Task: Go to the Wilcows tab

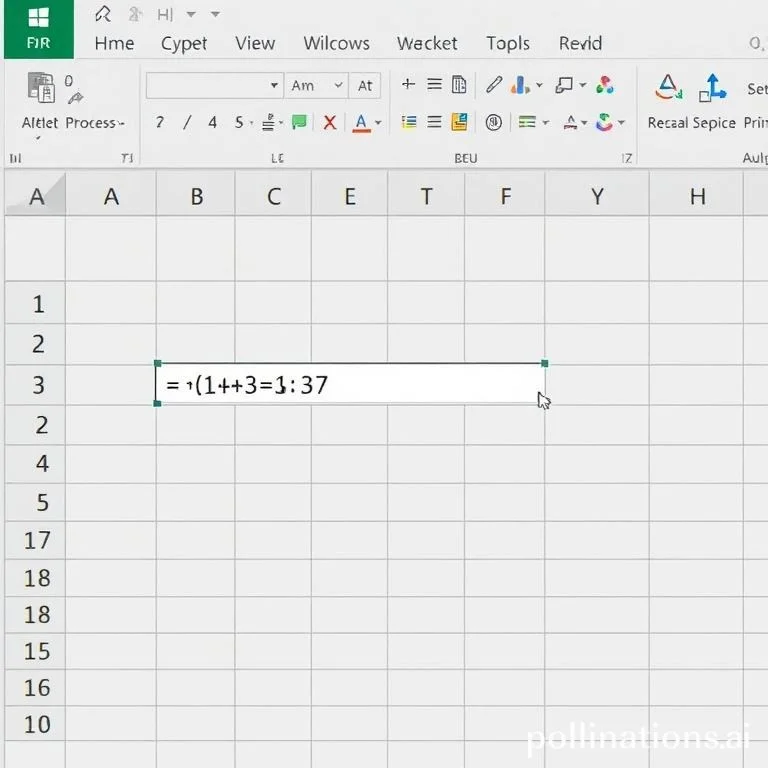Action: [336, 44]
